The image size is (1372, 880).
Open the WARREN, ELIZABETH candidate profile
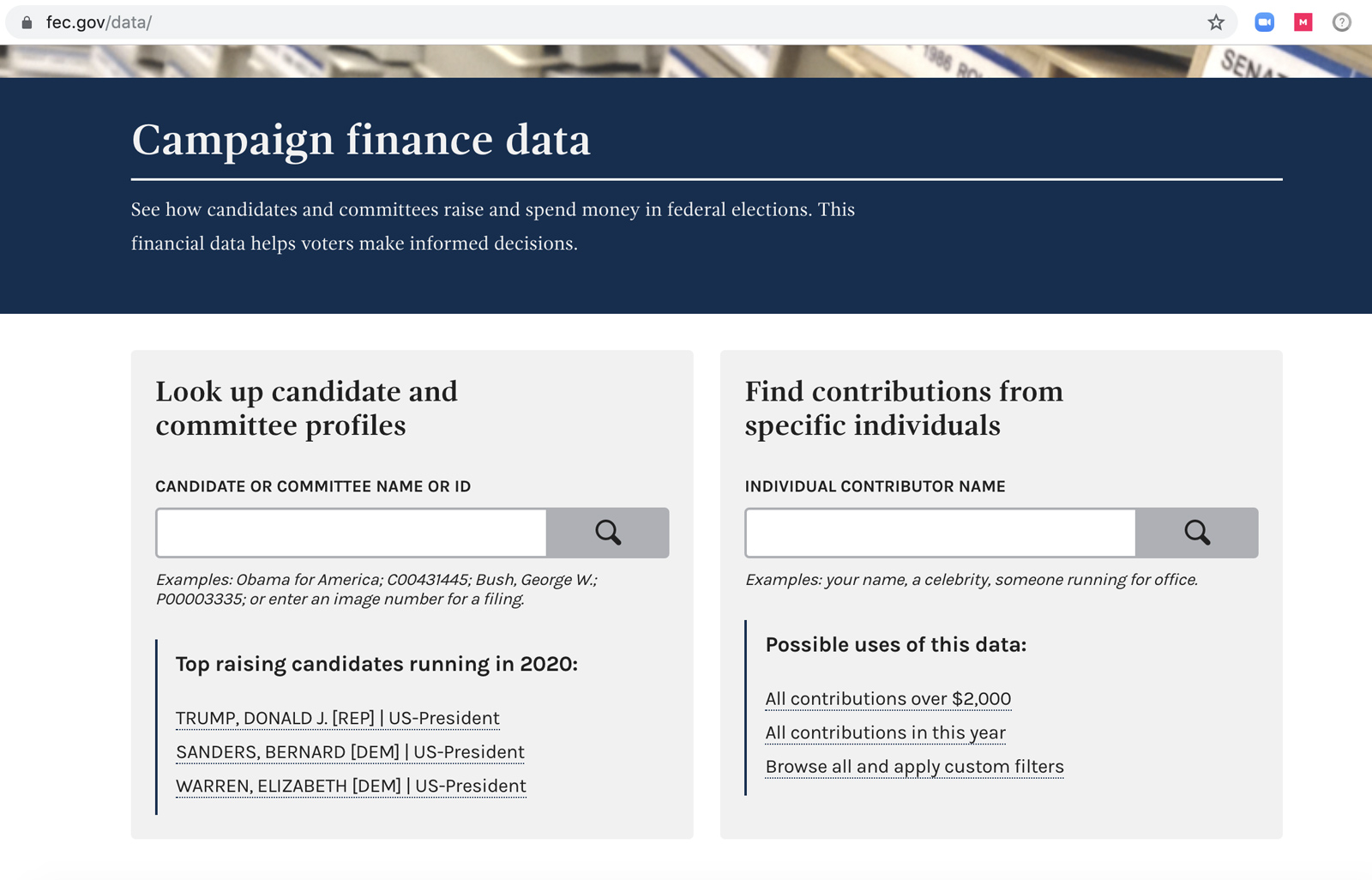(351, 786)
